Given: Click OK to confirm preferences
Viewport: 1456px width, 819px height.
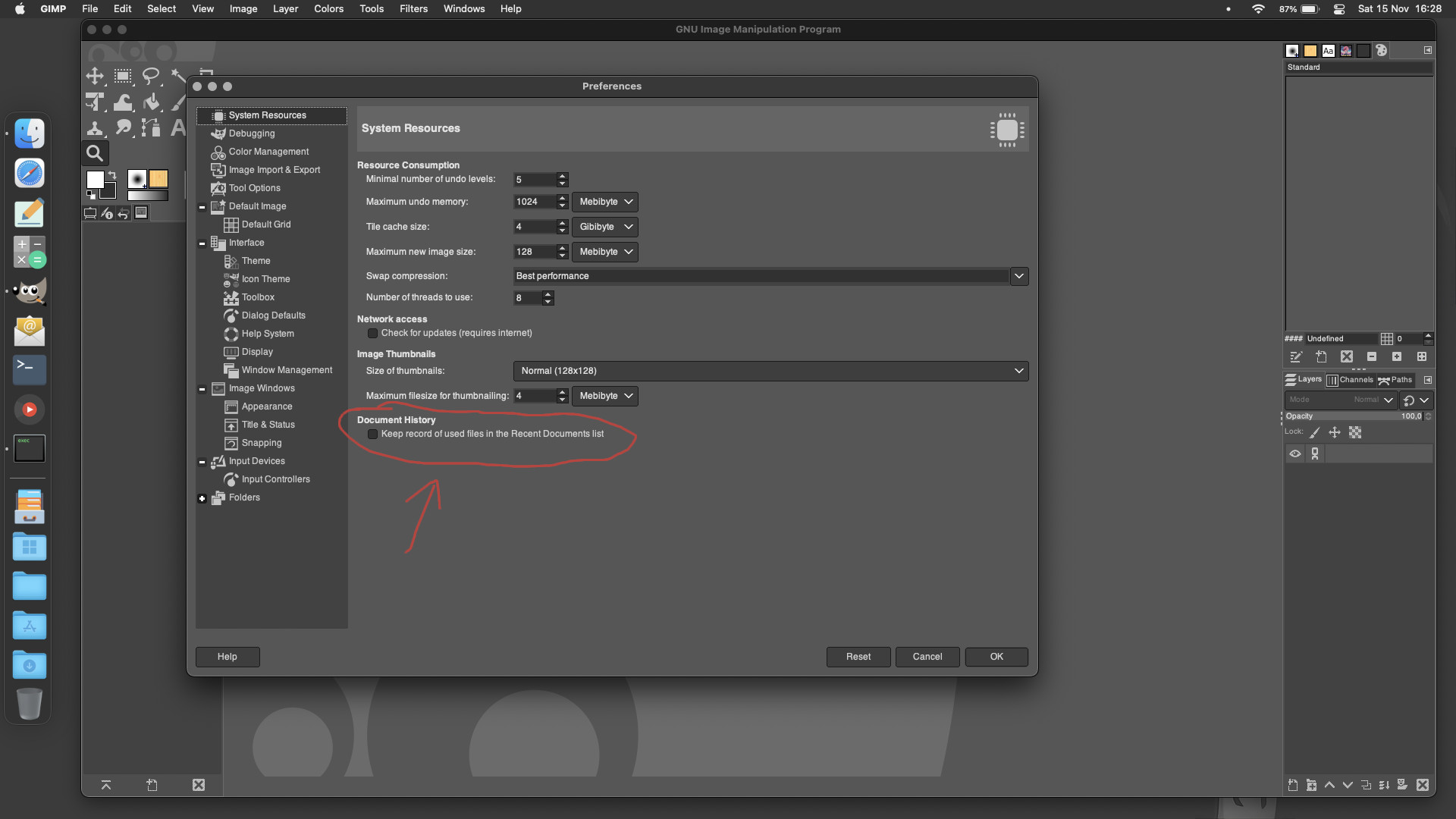Looking at the screenshot, I should point(996,657).
